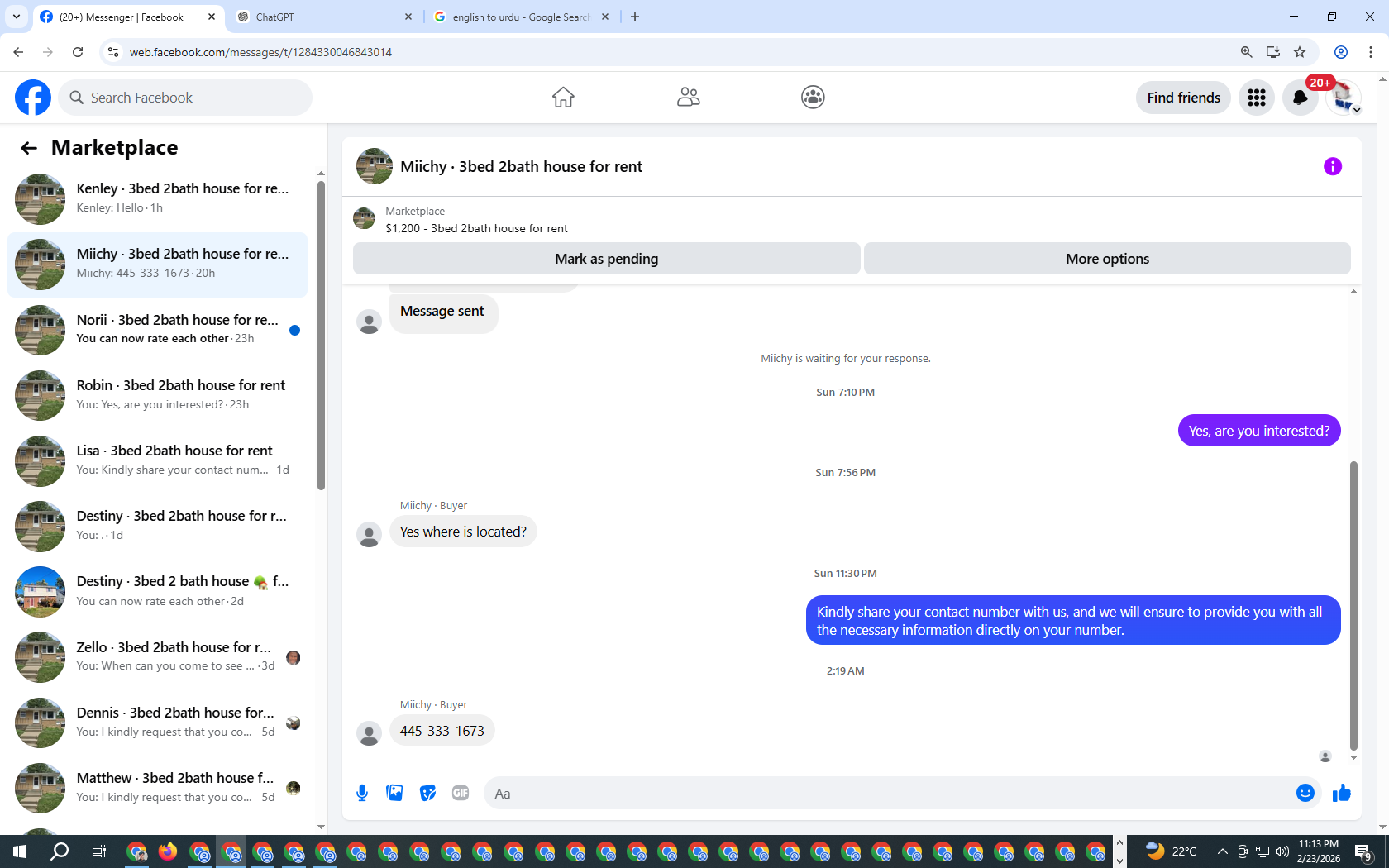Open the $1,200 3bed 2bath listing link
This screenshot has height=868, width=1389.
coord(476,228)
